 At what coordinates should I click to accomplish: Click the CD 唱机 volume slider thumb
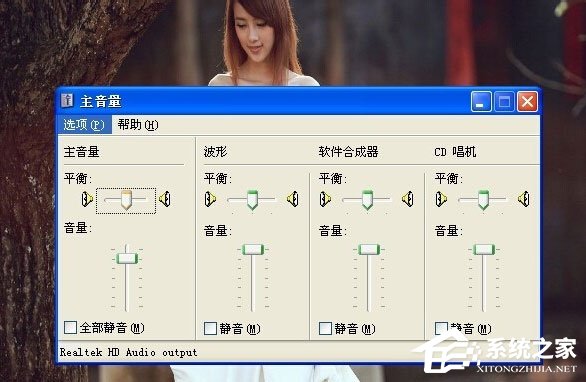[x=484, y=249]
